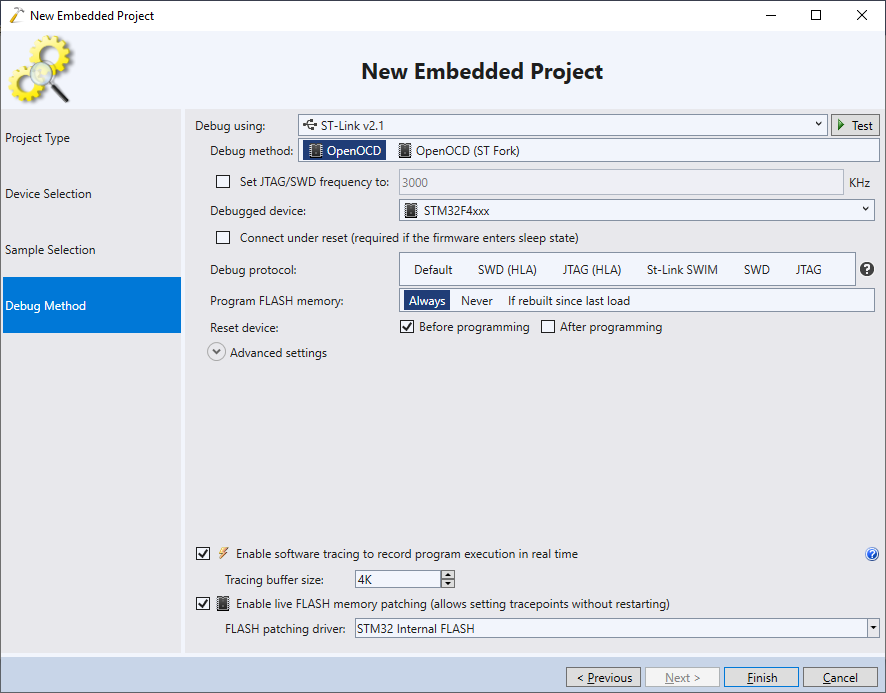Screen dimensions: 886x693
Task: Choose St-Link SWIM debug protocol
Action: 682,270
